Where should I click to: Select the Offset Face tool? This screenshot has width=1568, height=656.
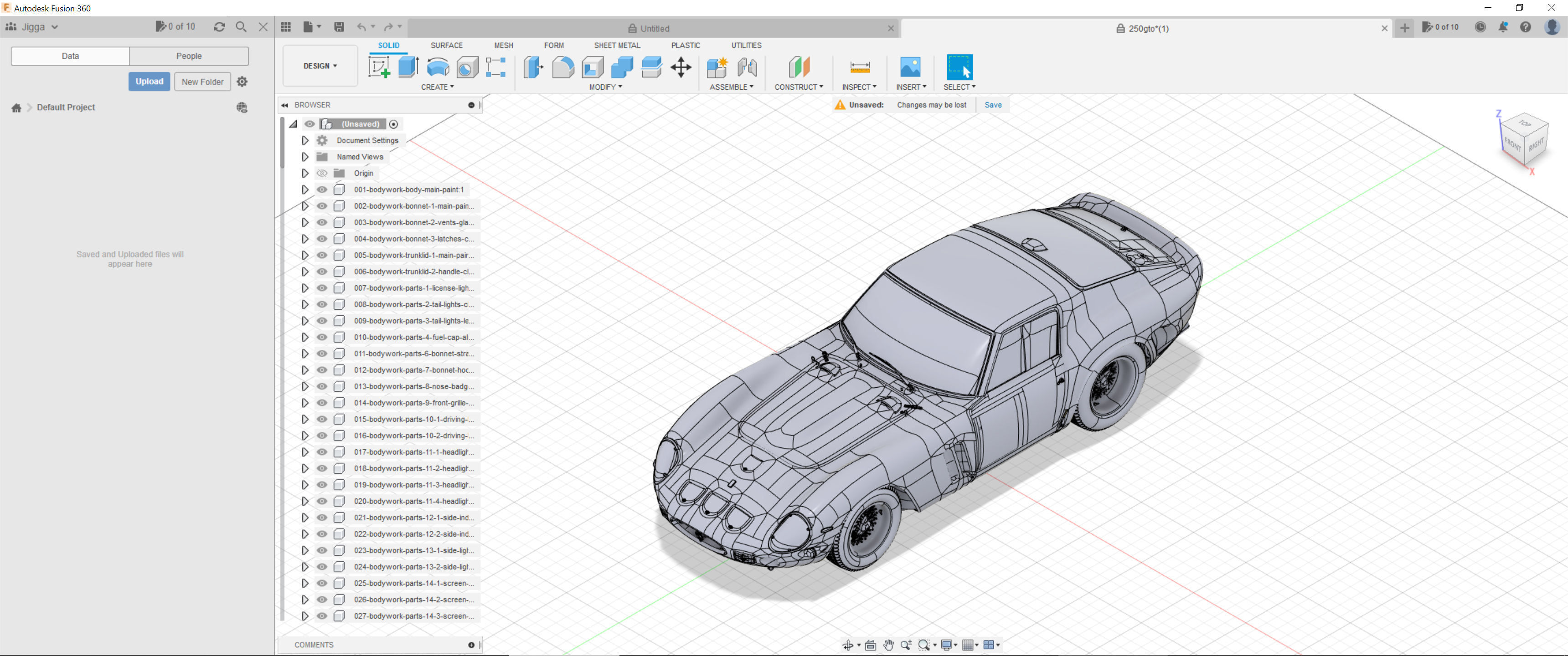click(x=651, y=67)
